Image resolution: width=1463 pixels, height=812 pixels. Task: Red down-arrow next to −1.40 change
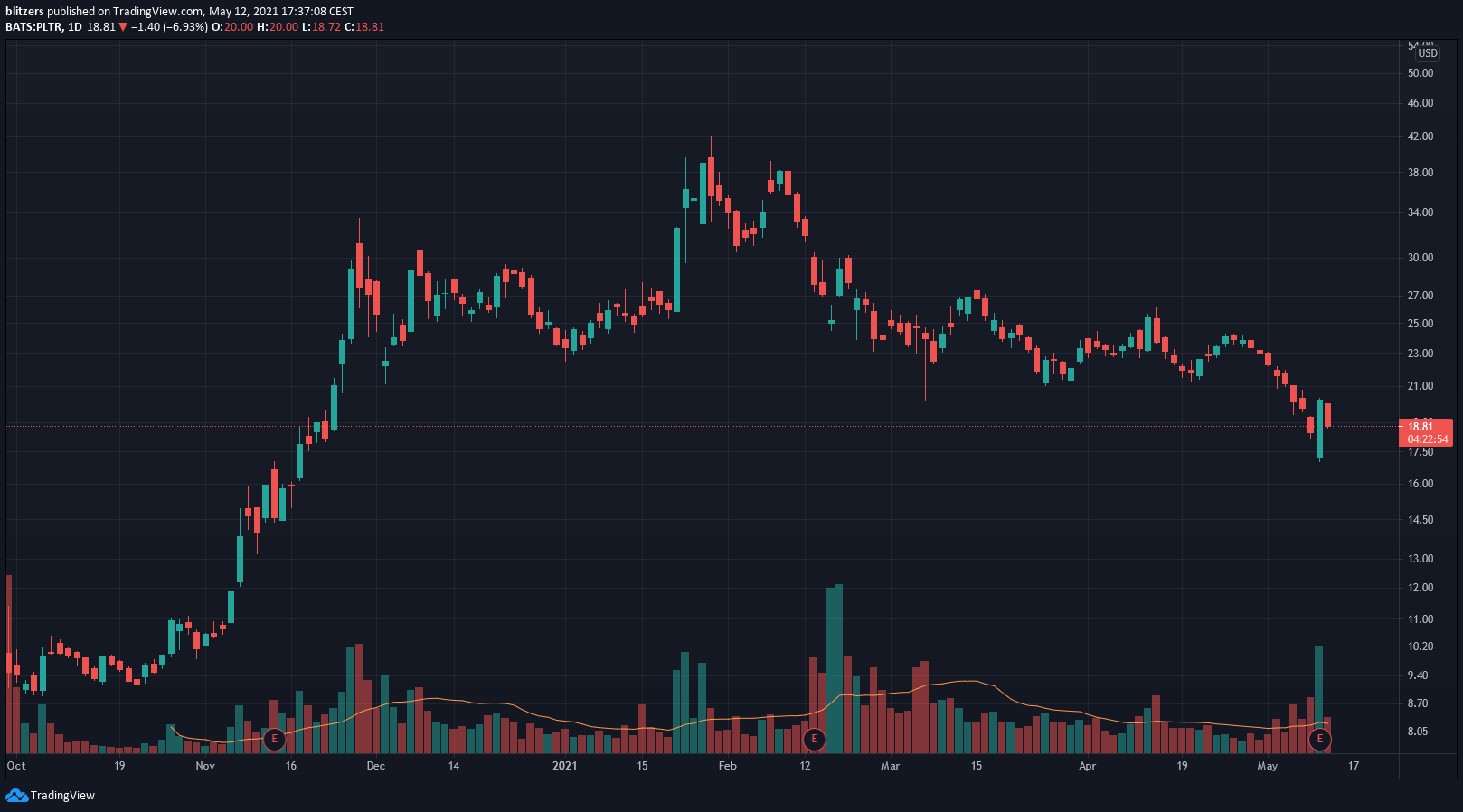(123, 27)
